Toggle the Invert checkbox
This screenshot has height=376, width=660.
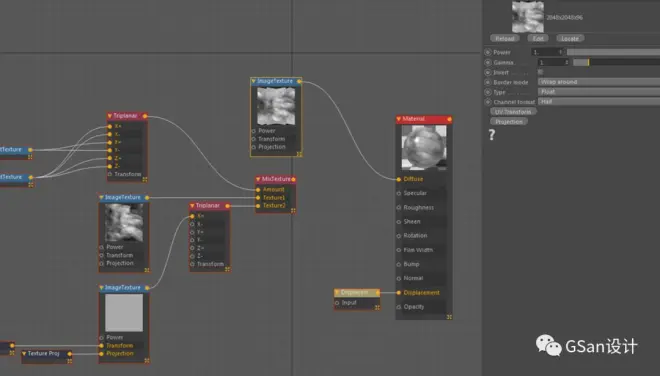coord(540,72)
